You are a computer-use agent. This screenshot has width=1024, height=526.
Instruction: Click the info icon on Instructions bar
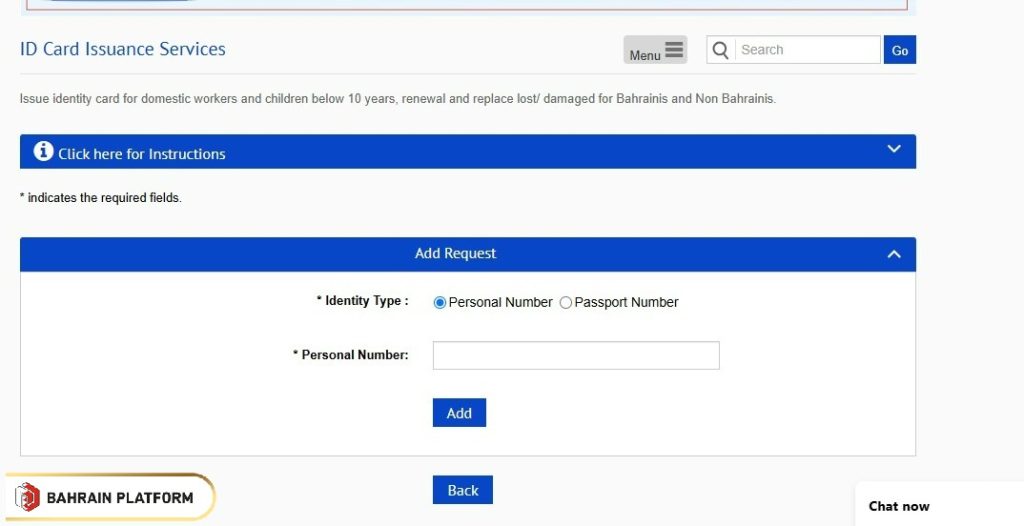tap(43, 152)
